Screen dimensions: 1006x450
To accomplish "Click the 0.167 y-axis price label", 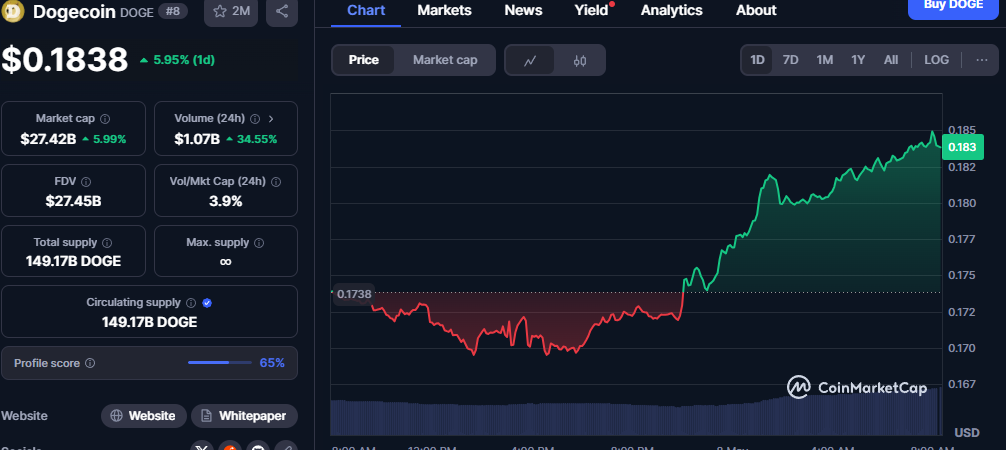I will (x=961, y=384).
